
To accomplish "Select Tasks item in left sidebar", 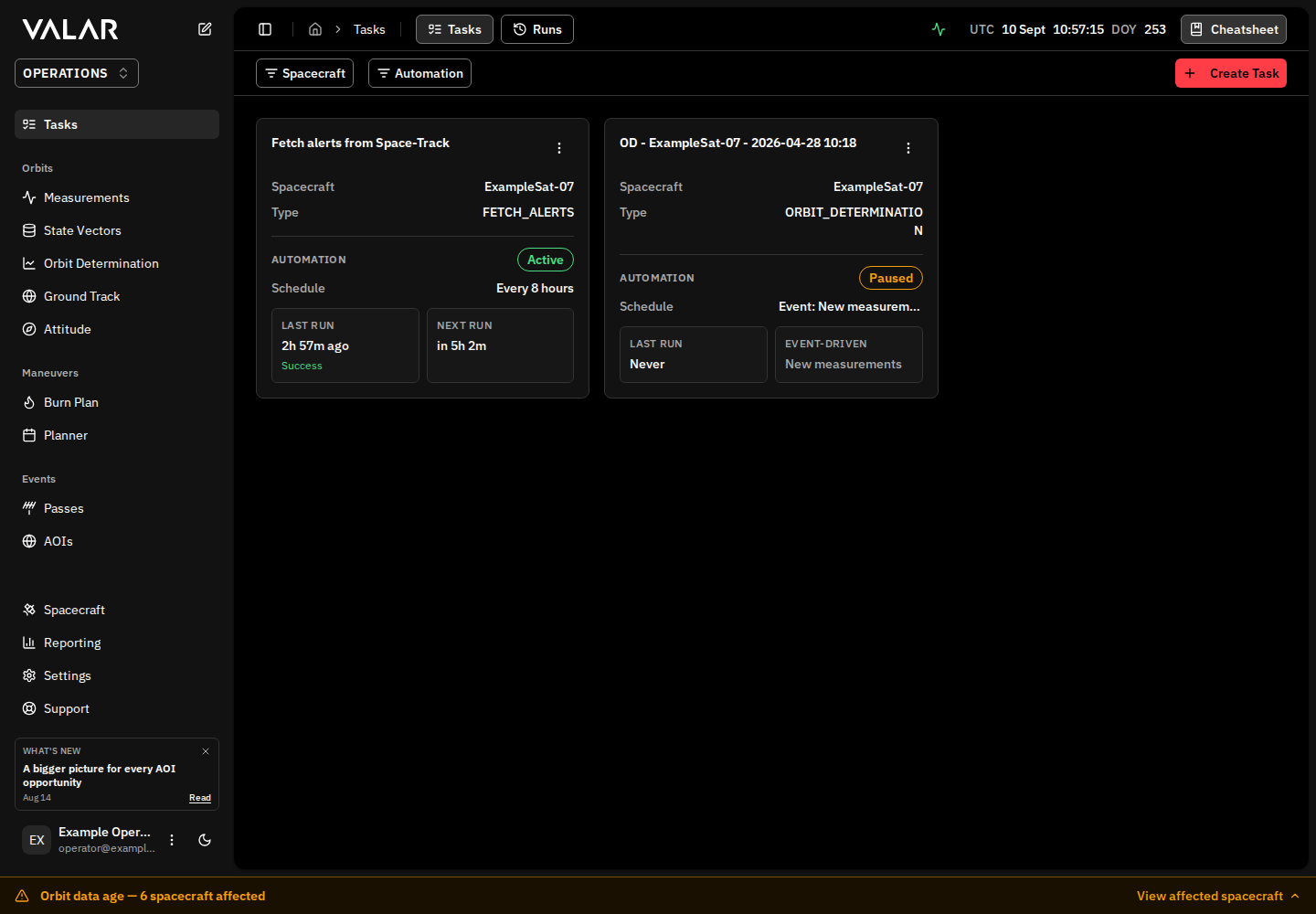I will pos(117,124).
